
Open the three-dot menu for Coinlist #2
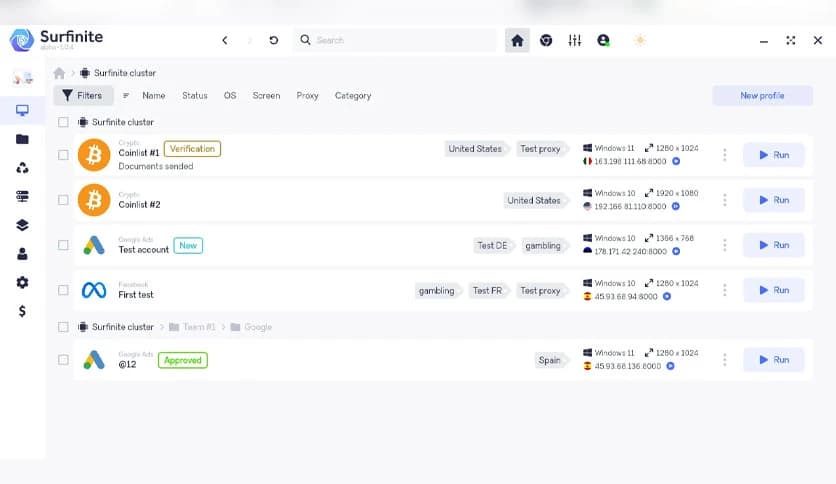pyautogui.click(x=724, y=200)
